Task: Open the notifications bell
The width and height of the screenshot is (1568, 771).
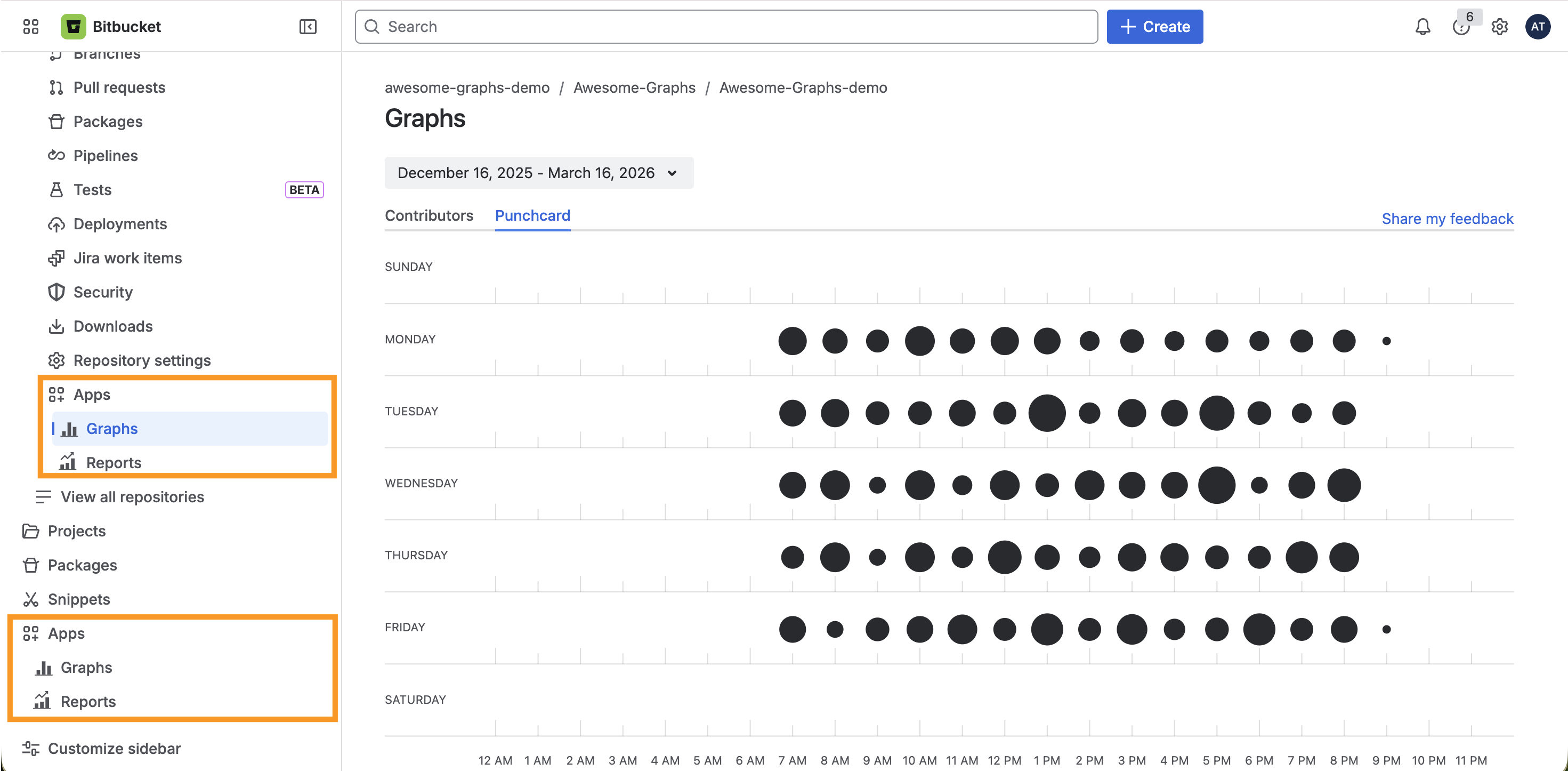Action: [x=1422, y=27]
